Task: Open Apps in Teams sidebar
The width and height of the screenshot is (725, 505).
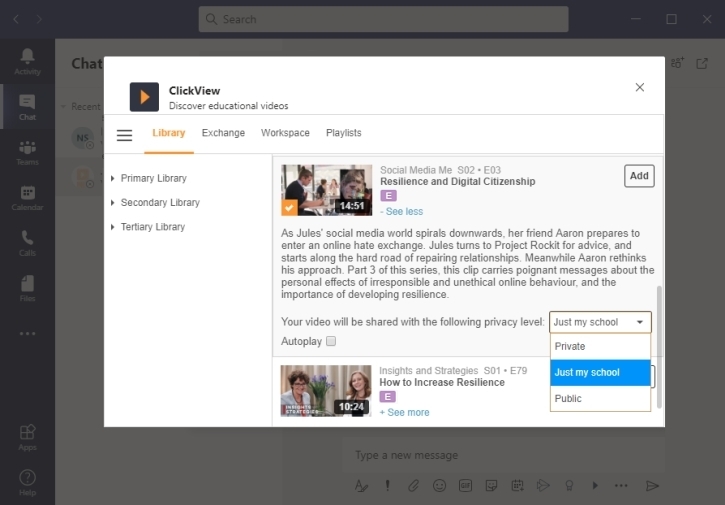Action: [x=27, y=437]
